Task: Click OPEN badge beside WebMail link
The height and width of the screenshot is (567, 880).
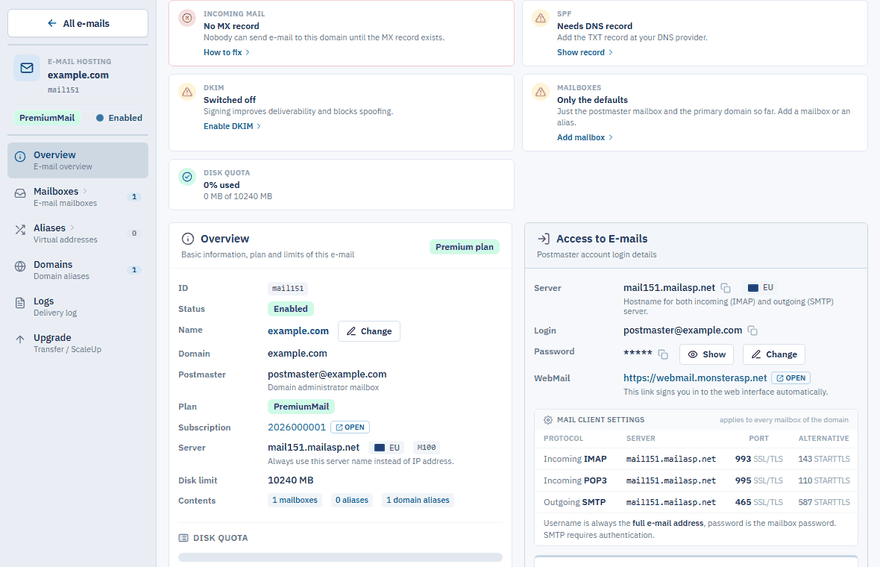Action: (791, 378)
